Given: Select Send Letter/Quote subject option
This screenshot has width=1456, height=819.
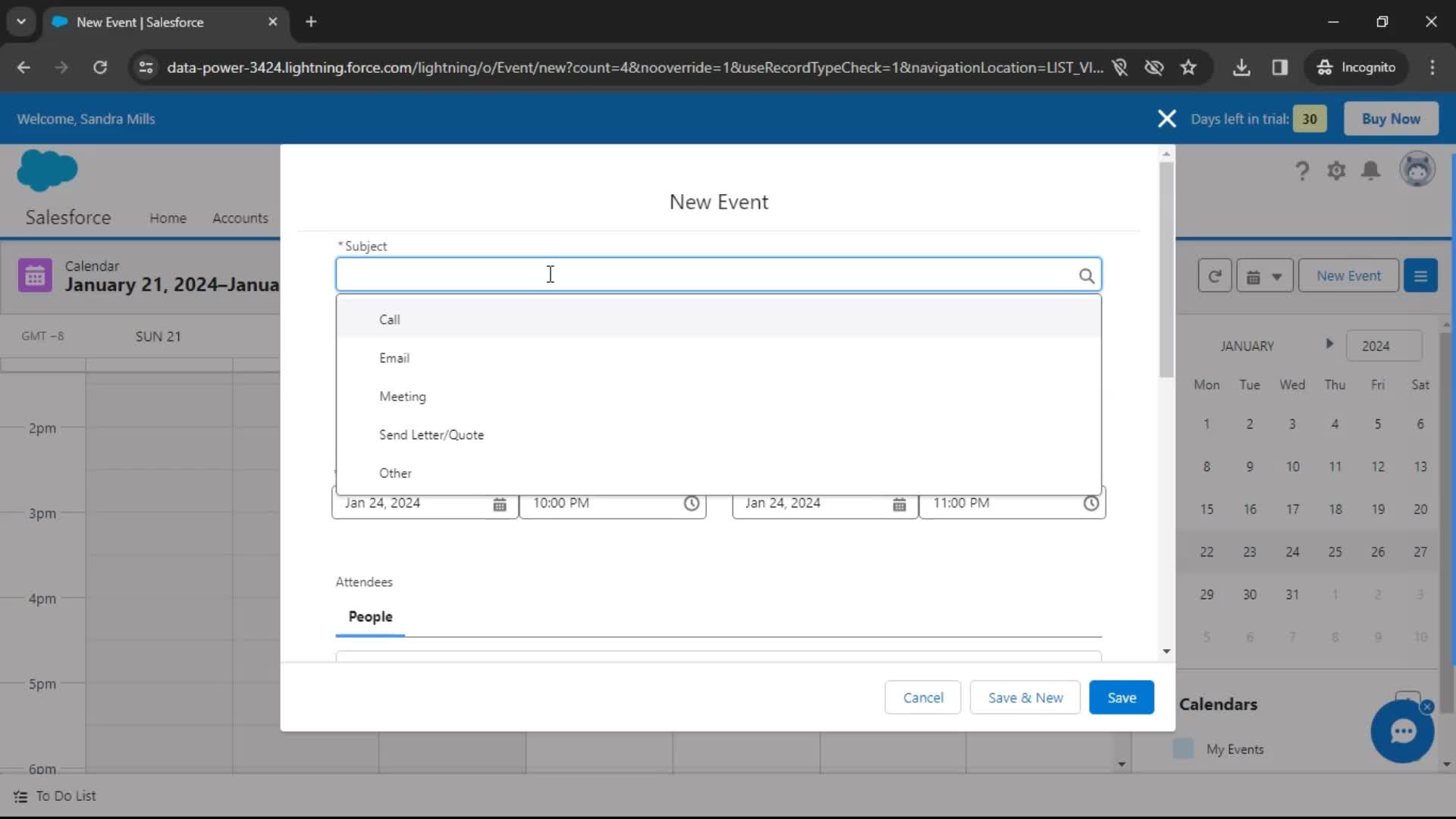Looking at the screenshot, I should click(x=719, y=435).
